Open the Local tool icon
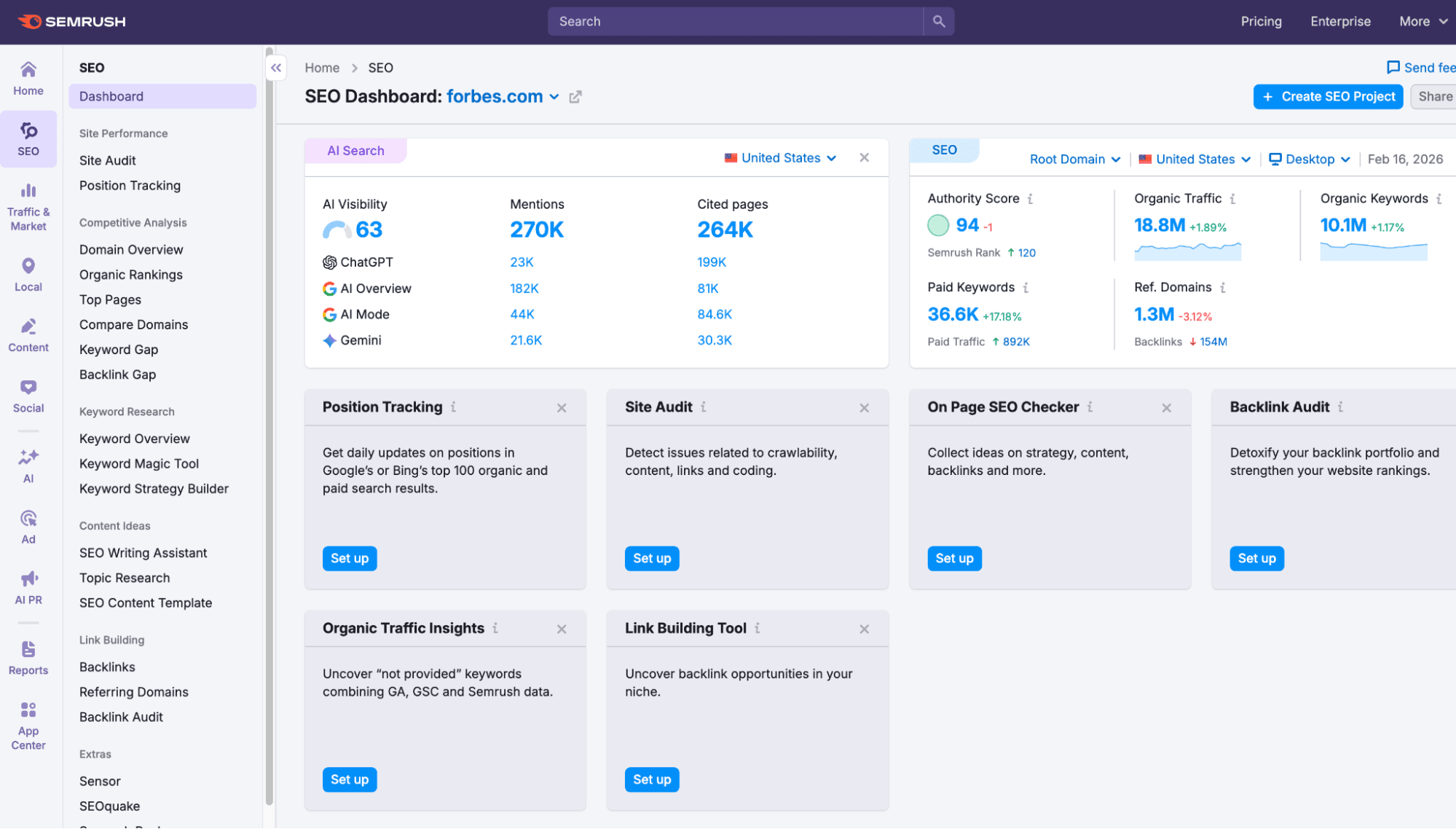 (28, 265)
